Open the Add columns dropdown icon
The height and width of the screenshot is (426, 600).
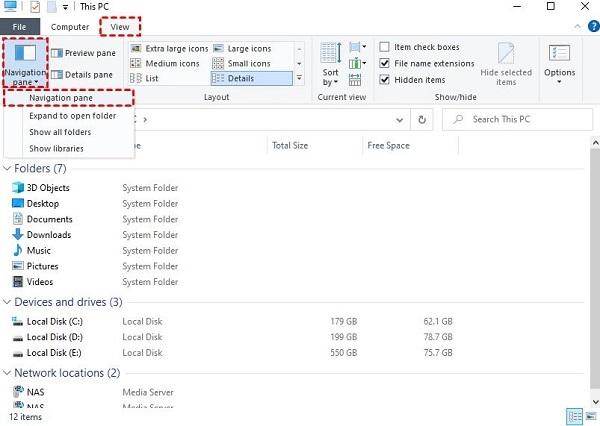click(x=357, y=63)
